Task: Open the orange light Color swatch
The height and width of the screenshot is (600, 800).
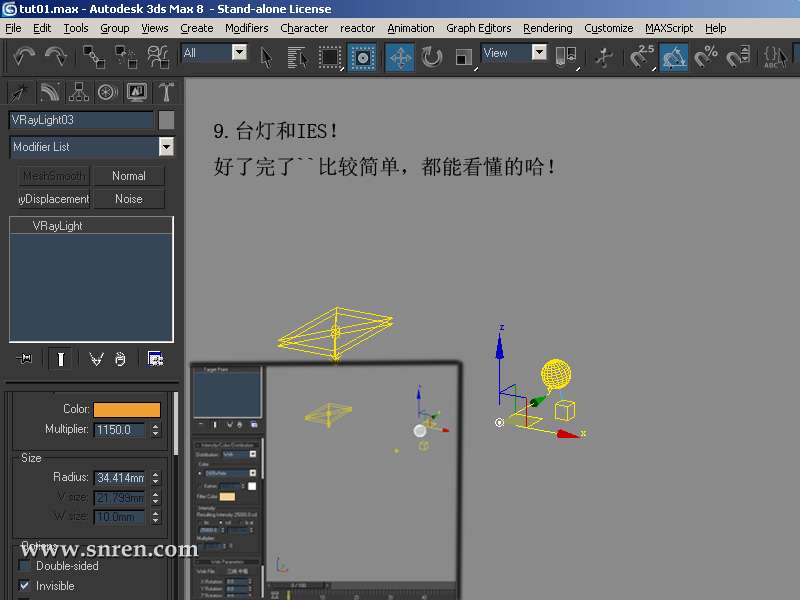Action: 127,410
